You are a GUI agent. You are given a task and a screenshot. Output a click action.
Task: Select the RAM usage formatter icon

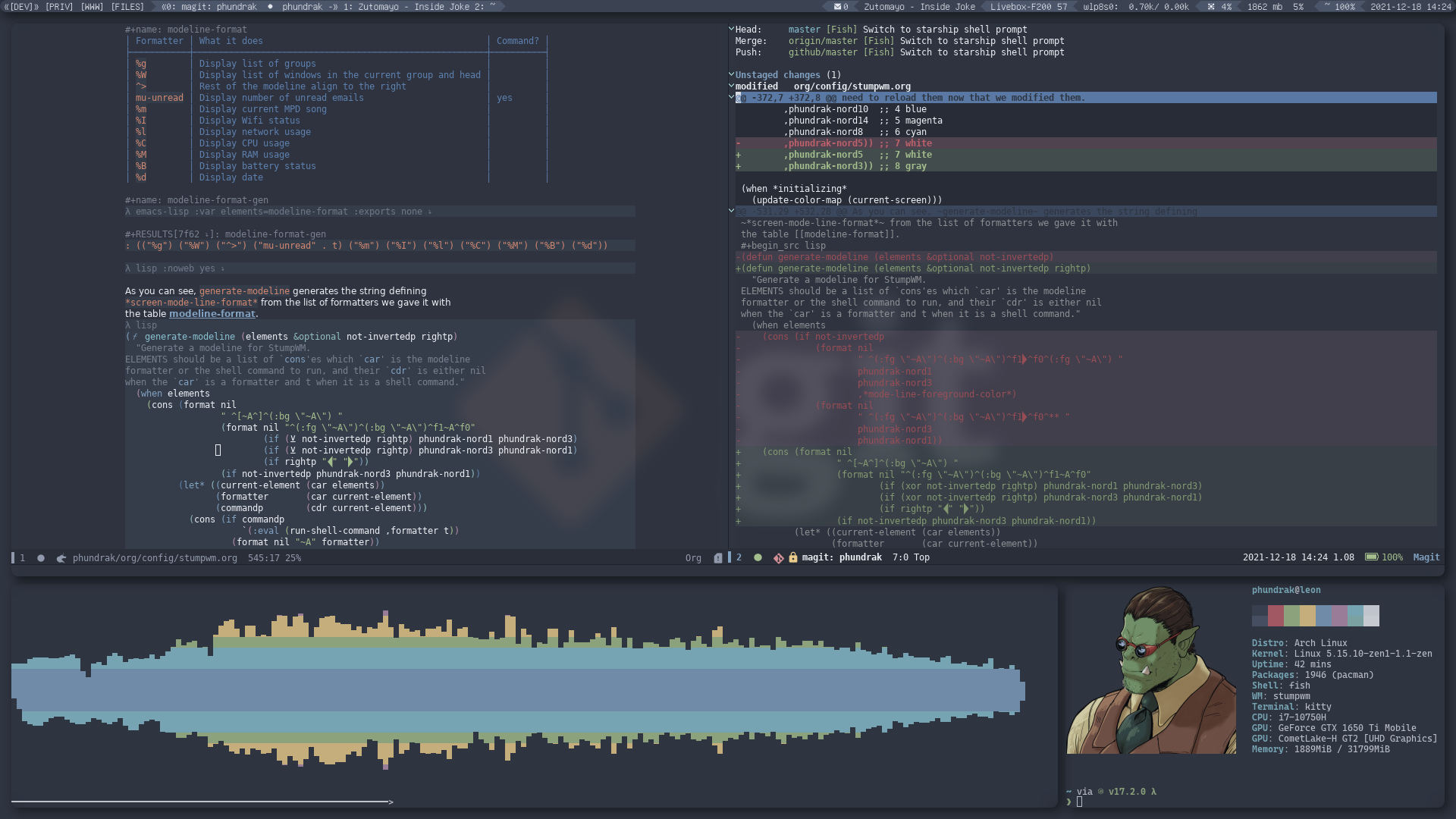(141, 154)
